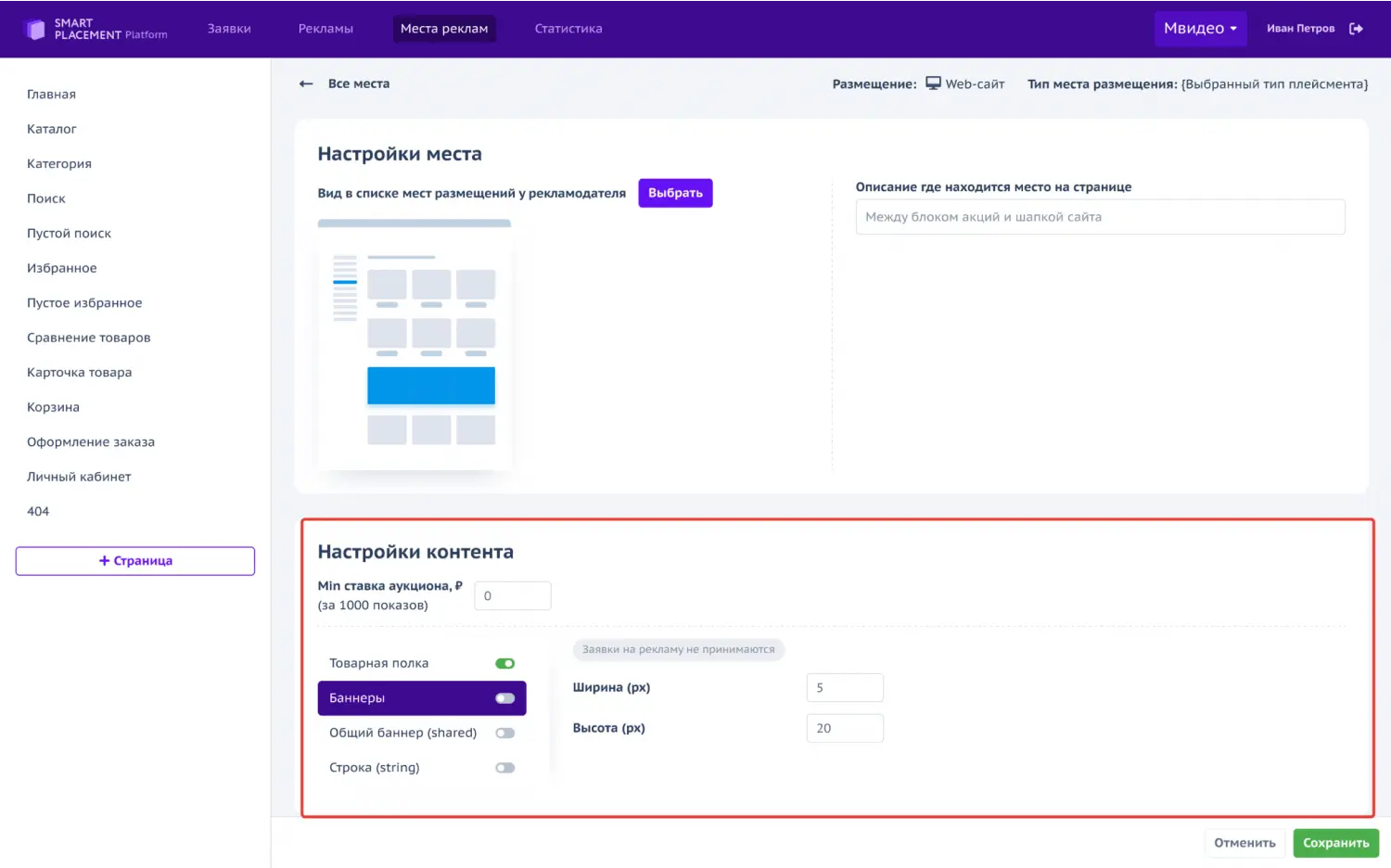The width and height of the screenshot is (1391, 868).
Task: Click the placement description input field
Action: tap(1099, 217)
